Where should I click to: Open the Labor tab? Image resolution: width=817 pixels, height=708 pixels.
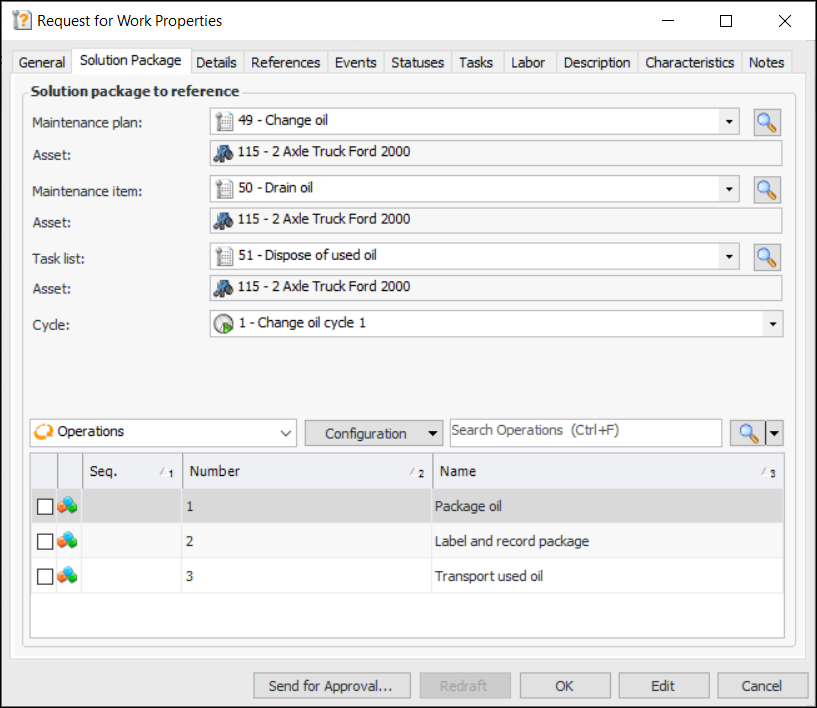528,63
